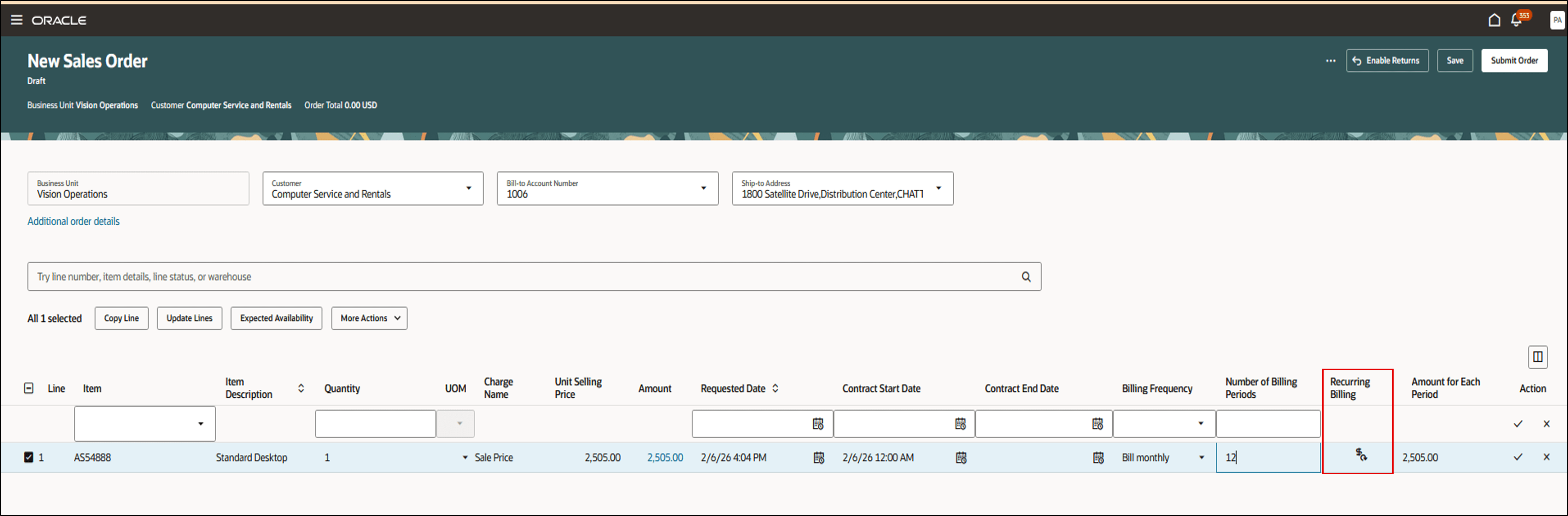Click the Submit Order button
Screen dimensions: 1568x516
[1514, 61]
